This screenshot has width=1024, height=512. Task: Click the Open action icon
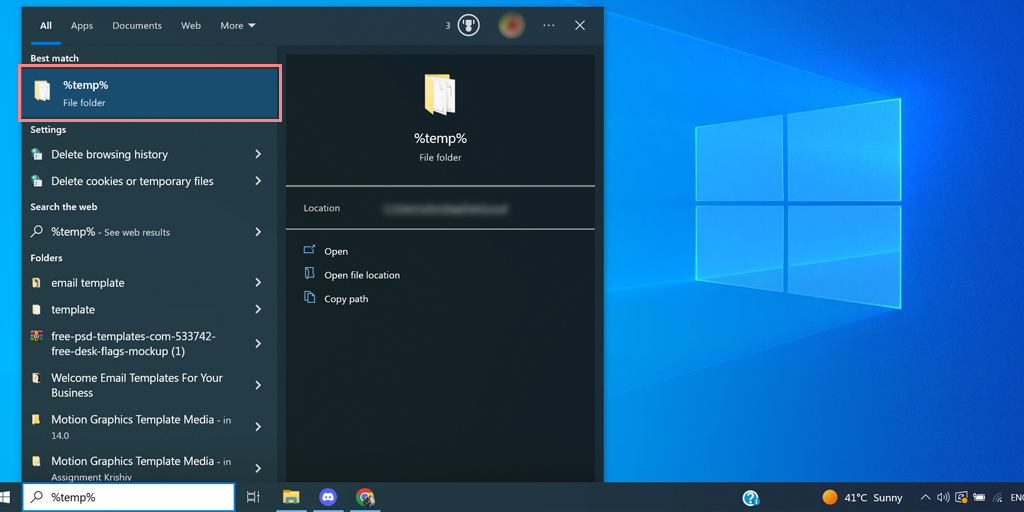pos(310,250)
